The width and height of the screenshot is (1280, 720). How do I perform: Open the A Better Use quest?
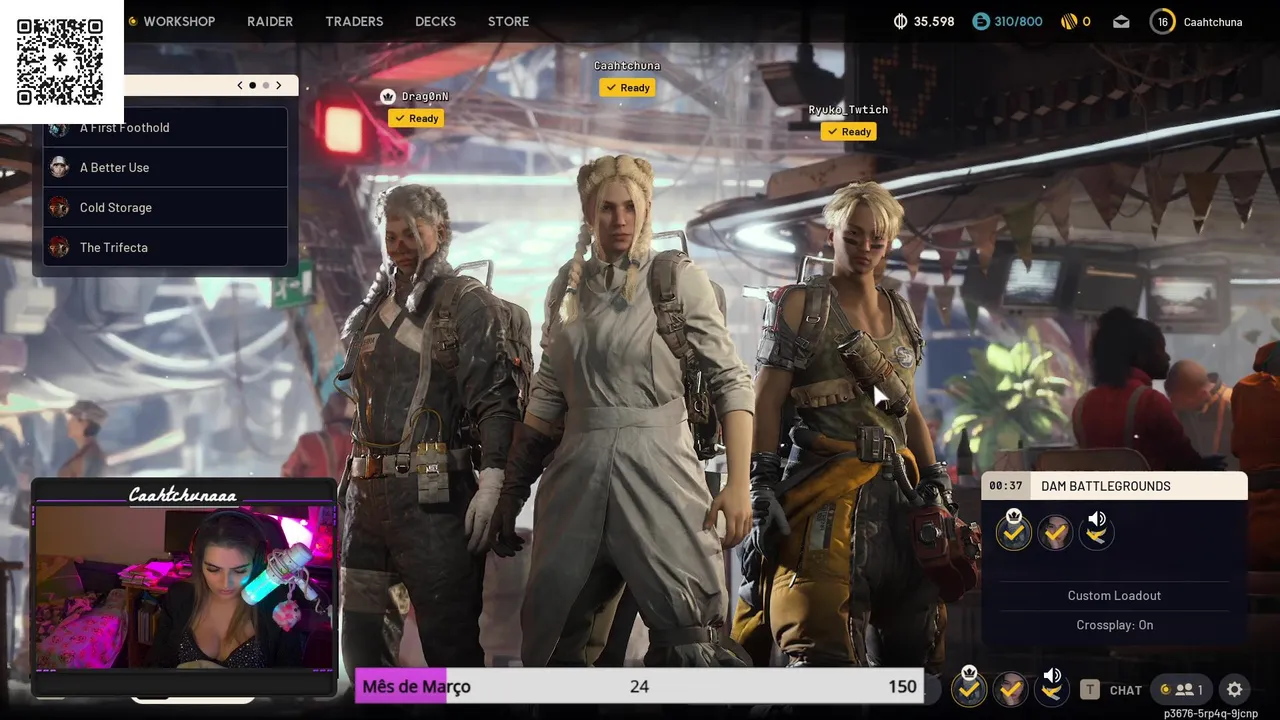[165, 167]
